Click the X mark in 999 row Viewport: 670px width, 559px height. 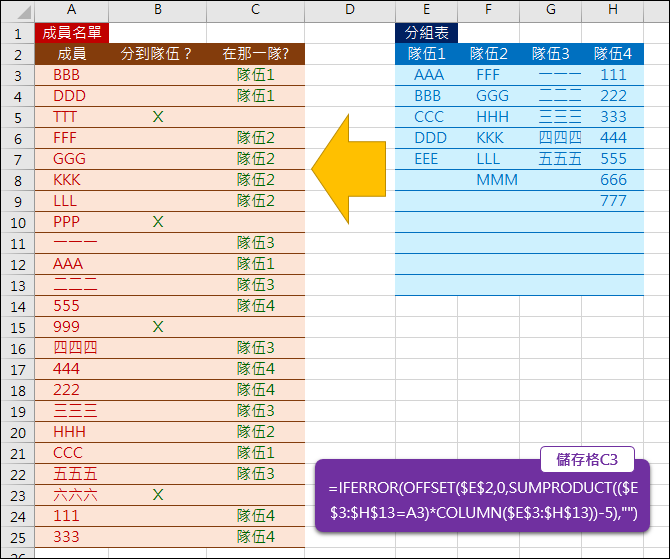pyautogui.click(x=158, y=327)
